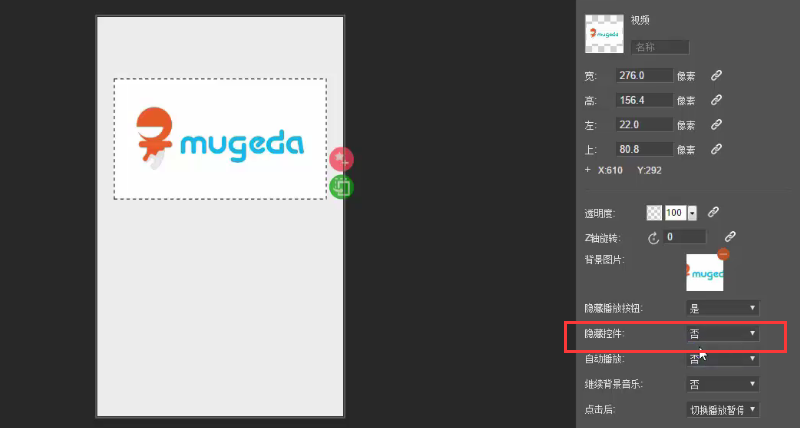The width and height of the screenshot is (800, 428).
Task: Click the link icon beside Z轴旋转 rotation
Action: tap(730, 237)
